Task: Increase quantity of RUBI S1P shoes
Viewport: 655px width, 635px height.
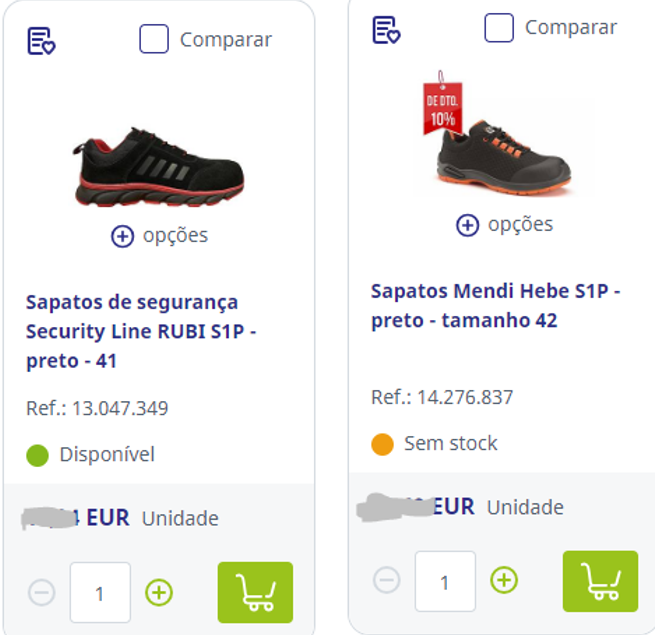Action: 159,593
